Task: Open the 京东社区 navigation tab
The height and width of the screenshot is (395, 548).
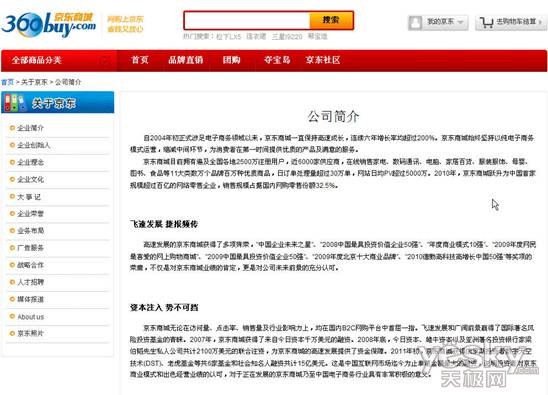Action: click(x=323, y=60)
